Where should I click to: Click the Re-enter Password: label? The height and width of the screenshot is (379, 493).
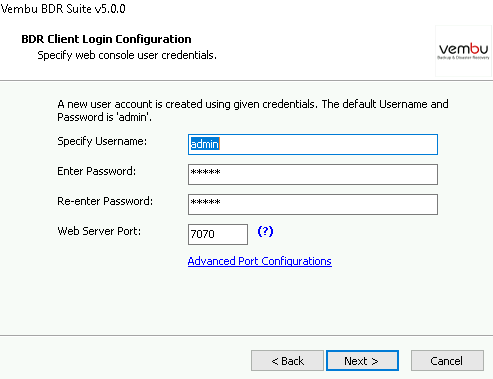(x=105, y=201)
